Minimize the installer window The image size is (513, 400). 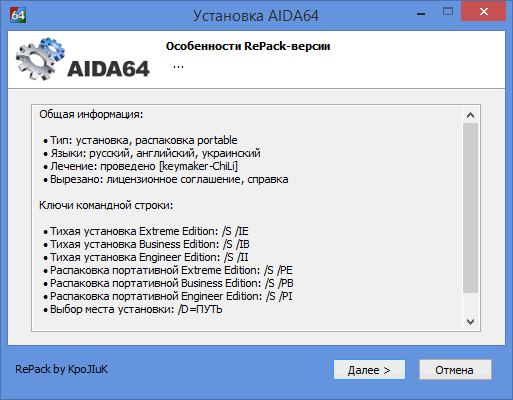point(421,13)
